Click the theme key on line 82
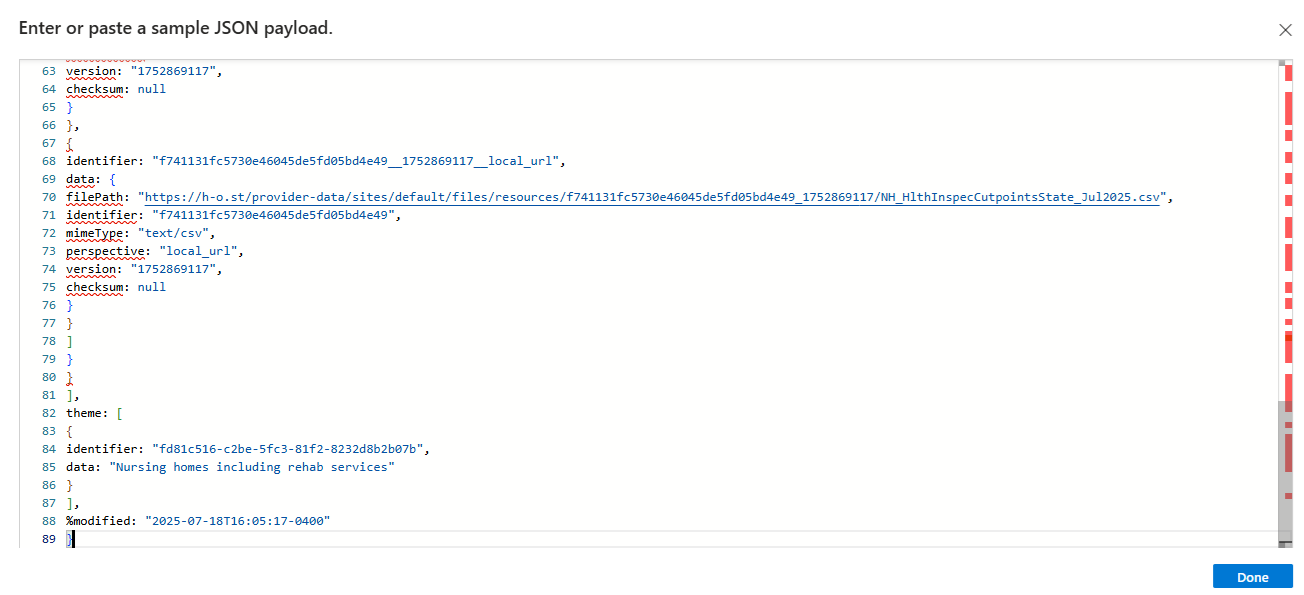The image size is (1304, 595). [x=85, y=413]
